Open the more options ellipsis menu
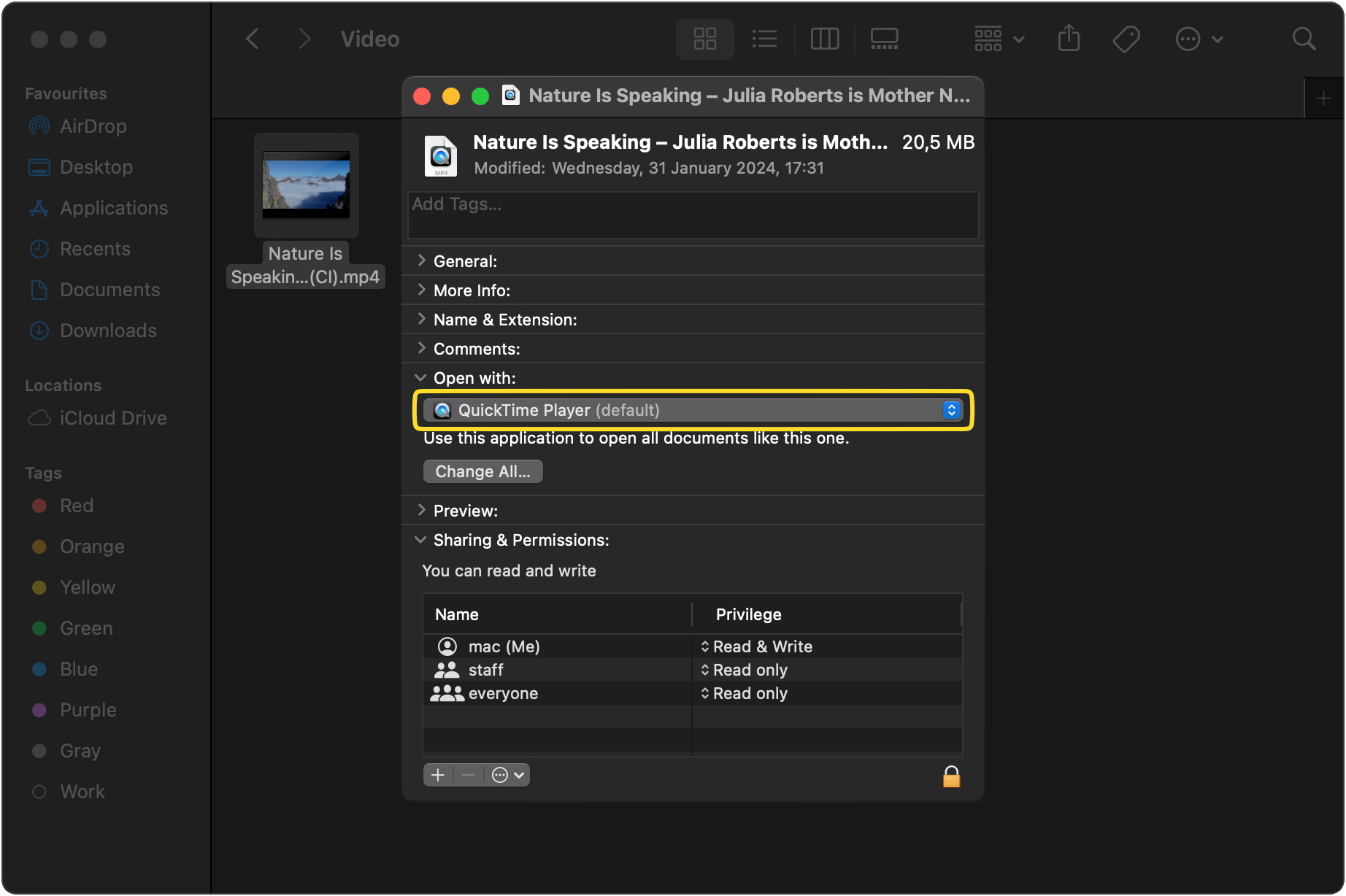Image resolution: width=1346 pixels, height=896 pixels. coord(1197,39)
